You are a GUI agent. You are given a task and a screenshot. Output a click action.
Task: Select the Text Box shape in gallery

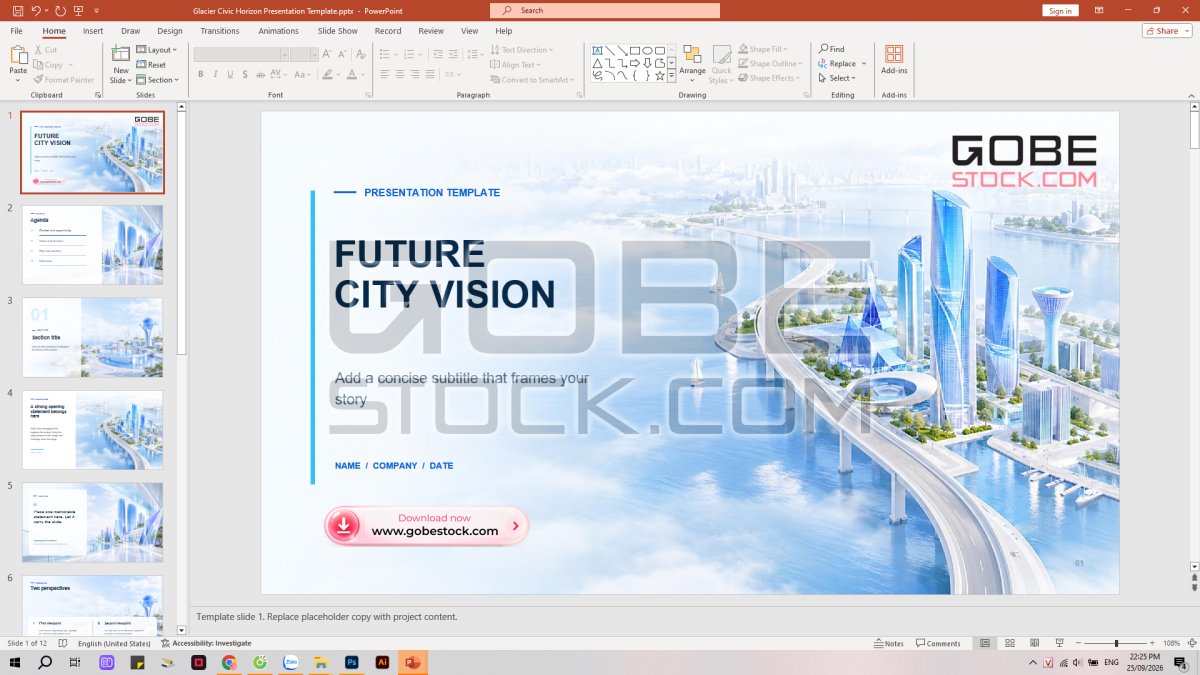[597, 50]
